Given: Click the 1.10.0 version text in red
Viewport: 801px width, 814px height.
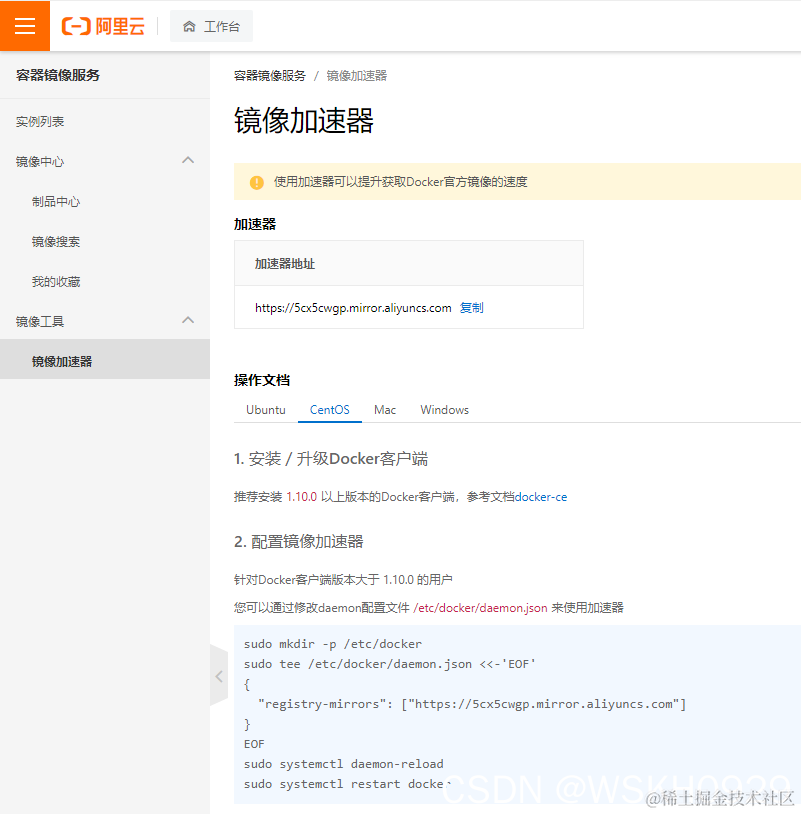Looking at the screenshot, I should coord(302,497).
